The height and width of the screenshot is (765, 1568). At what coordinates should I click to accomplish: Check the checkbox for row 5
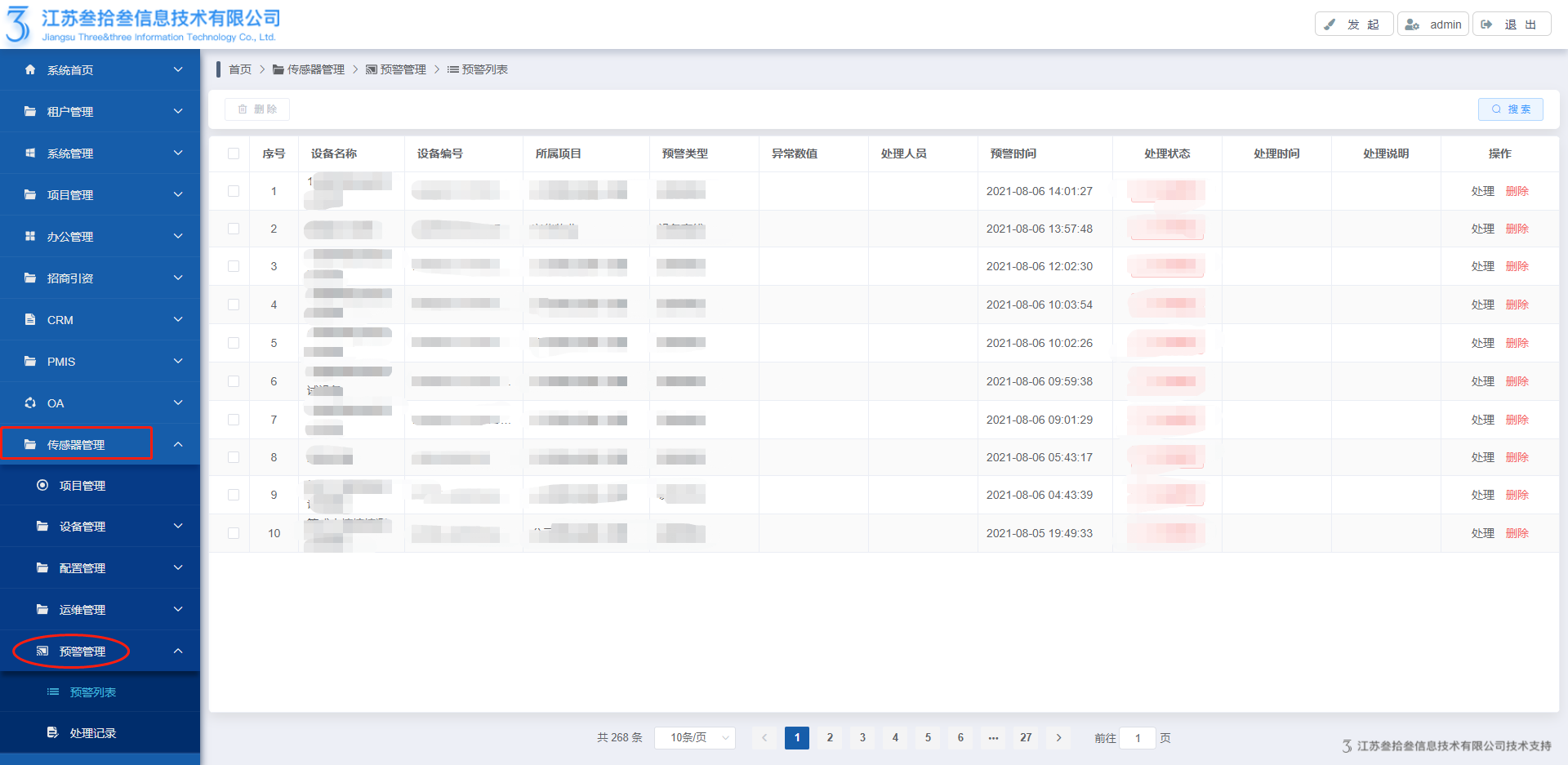click(x=234, y=343)
